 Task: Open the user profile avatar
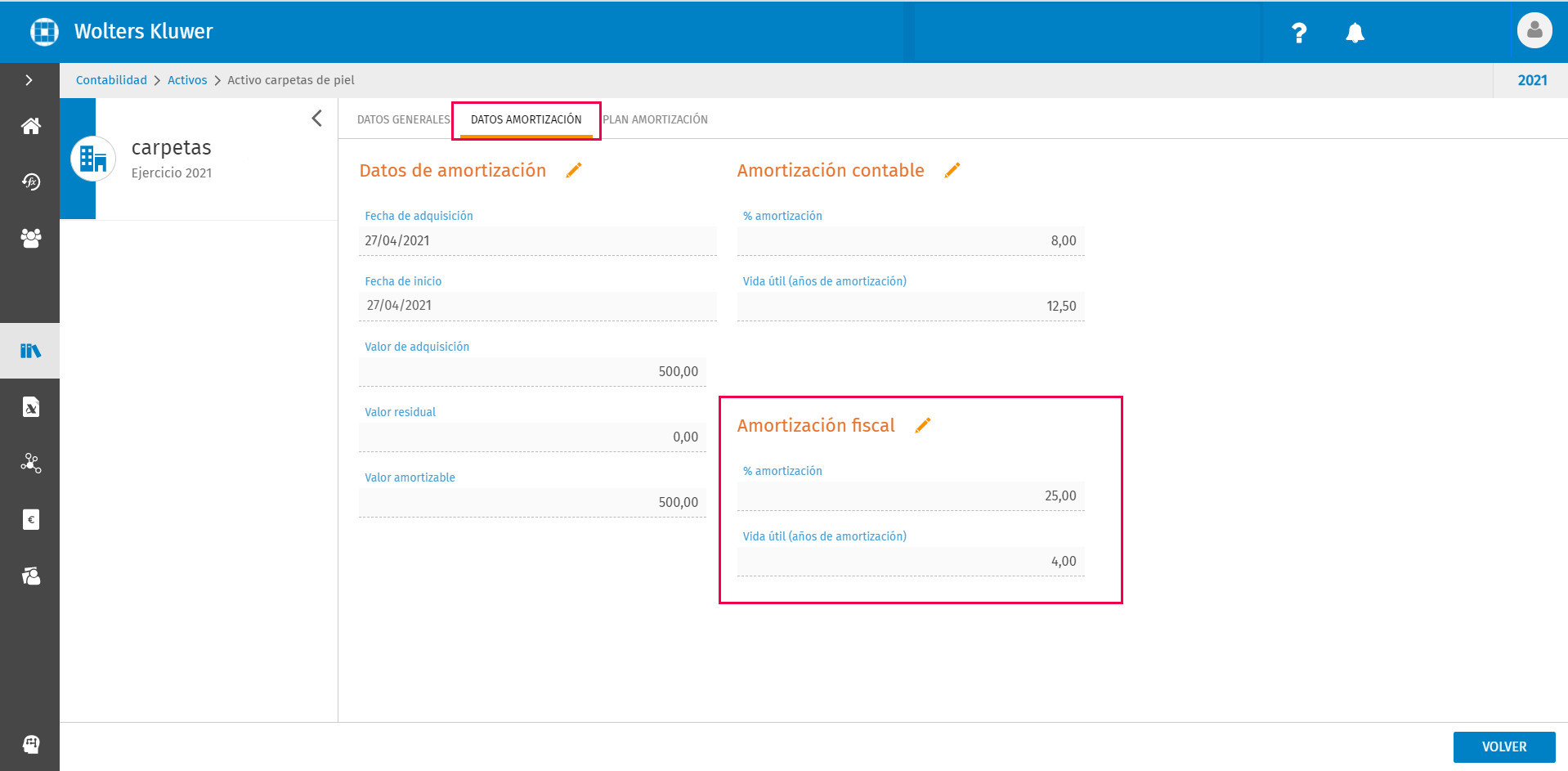coord(1534,31)
